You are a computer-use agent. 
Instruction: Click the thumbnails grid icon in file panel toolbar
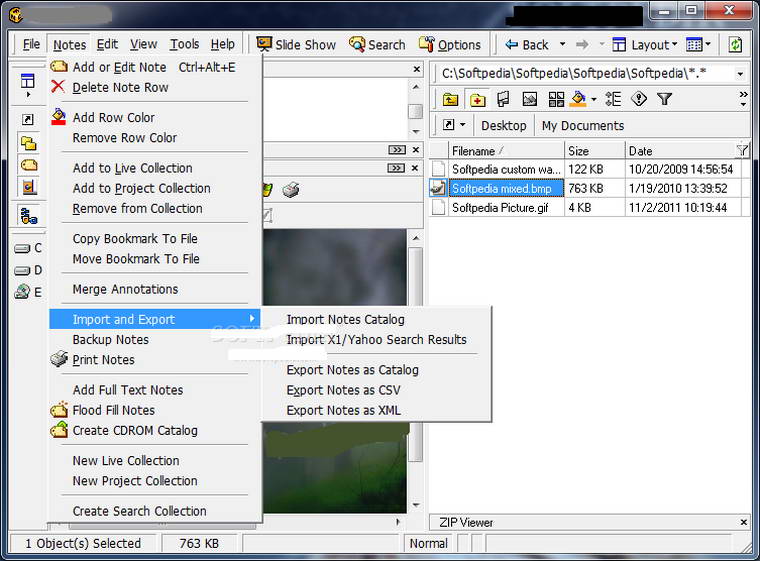[x=556, y=99]
